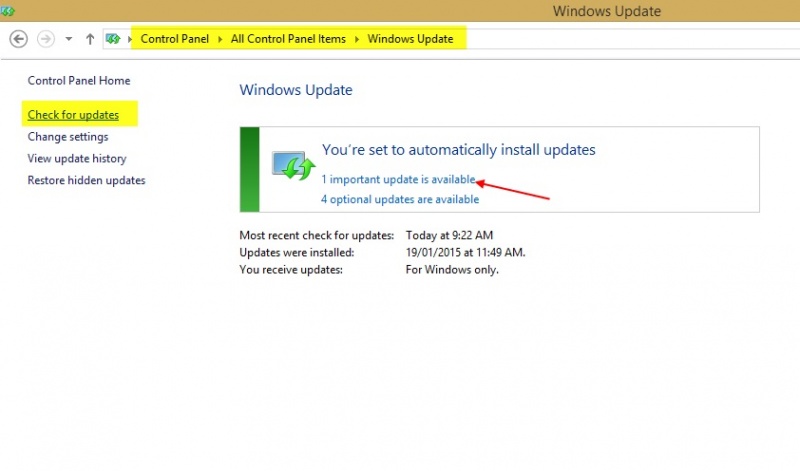
Task: Click 'Updates were installed:' label
Action: click(x=296, y=253)
